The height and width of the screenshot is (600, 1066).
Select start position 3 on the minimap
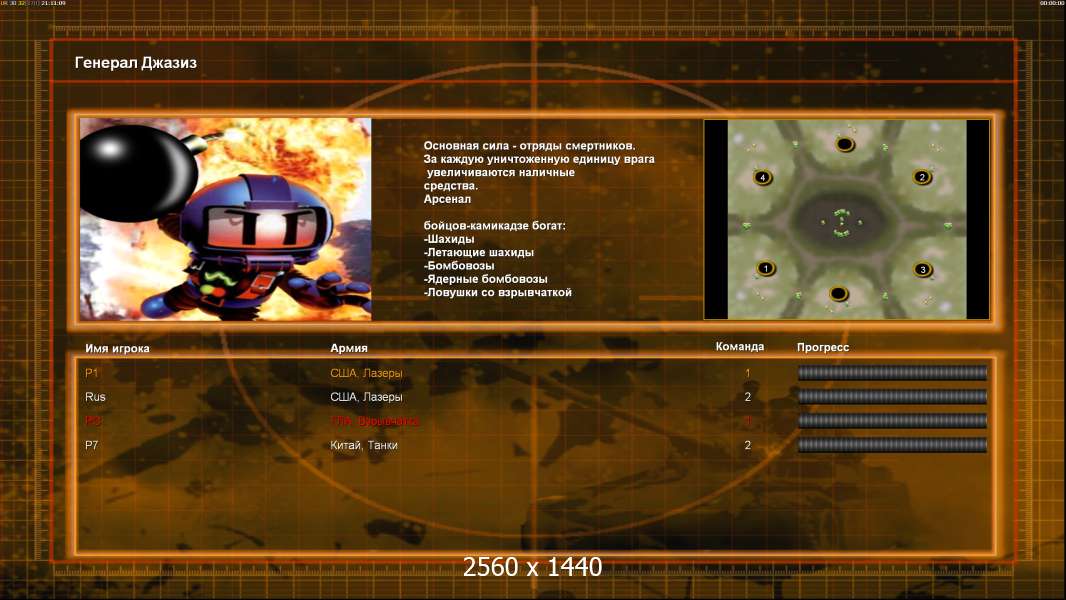[923, 270]
